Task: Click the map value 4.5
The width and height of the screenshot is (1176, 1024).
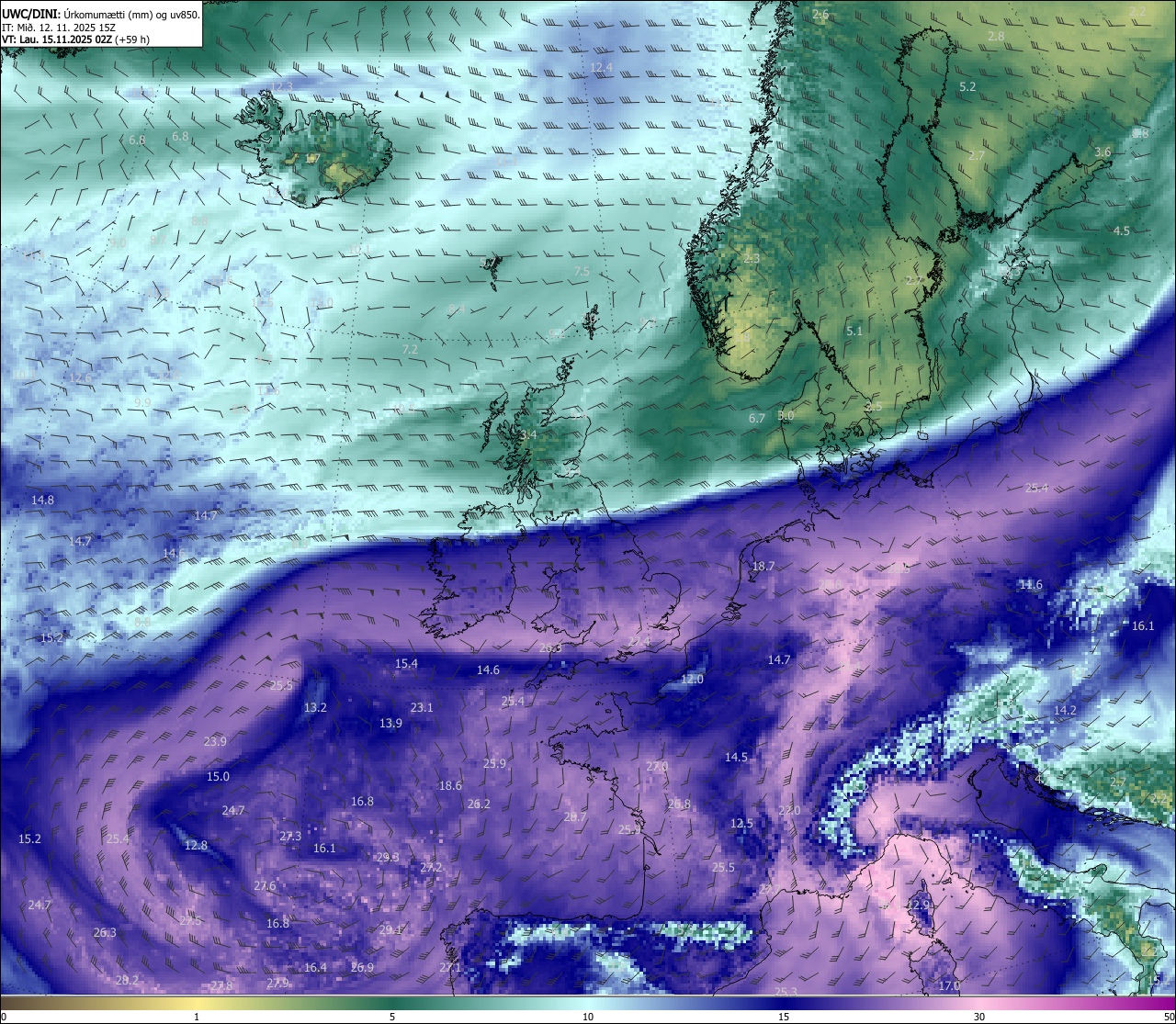Action: tap(1122, 231)
